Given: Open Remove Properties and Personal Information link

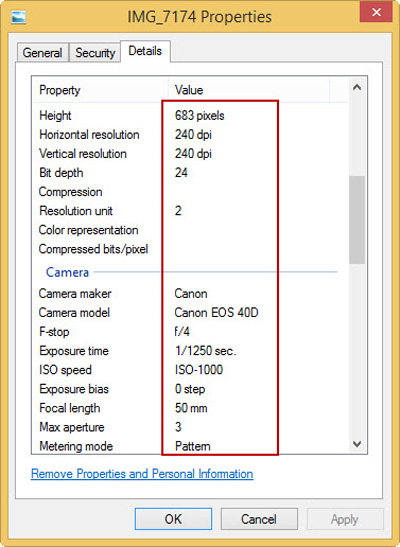Looking at the screenshot, I should tap(142, 474).
